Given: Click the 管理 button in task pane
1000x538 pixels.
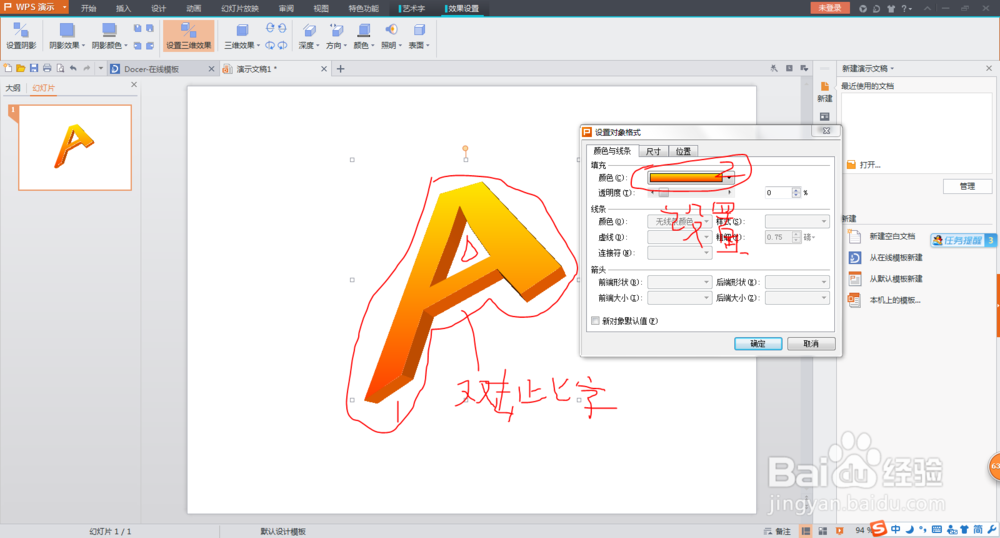Looking at the screenshot, I should 967,186.
